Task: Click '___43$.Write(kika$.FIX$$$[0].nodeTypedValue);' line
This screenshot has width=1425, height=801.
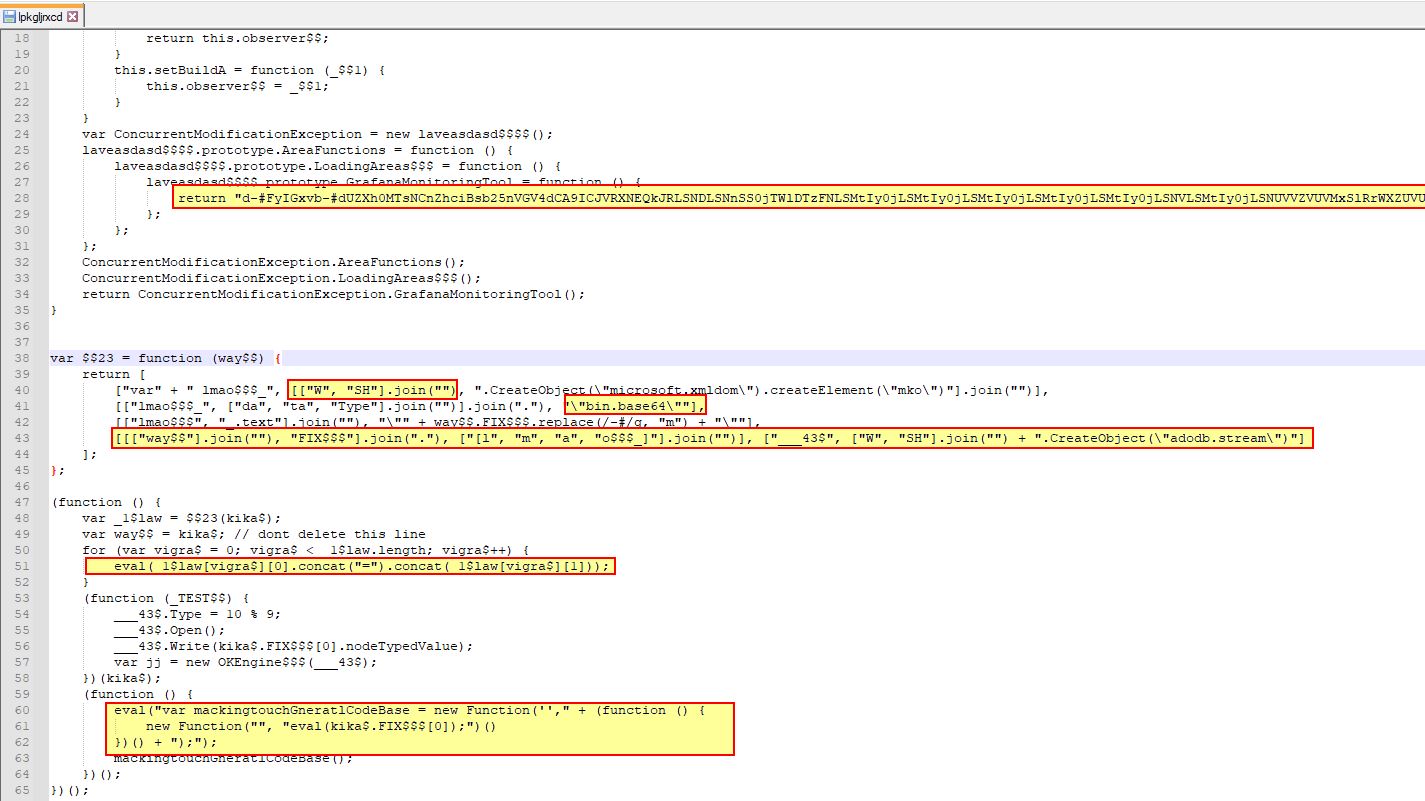Action: [293, 646]
